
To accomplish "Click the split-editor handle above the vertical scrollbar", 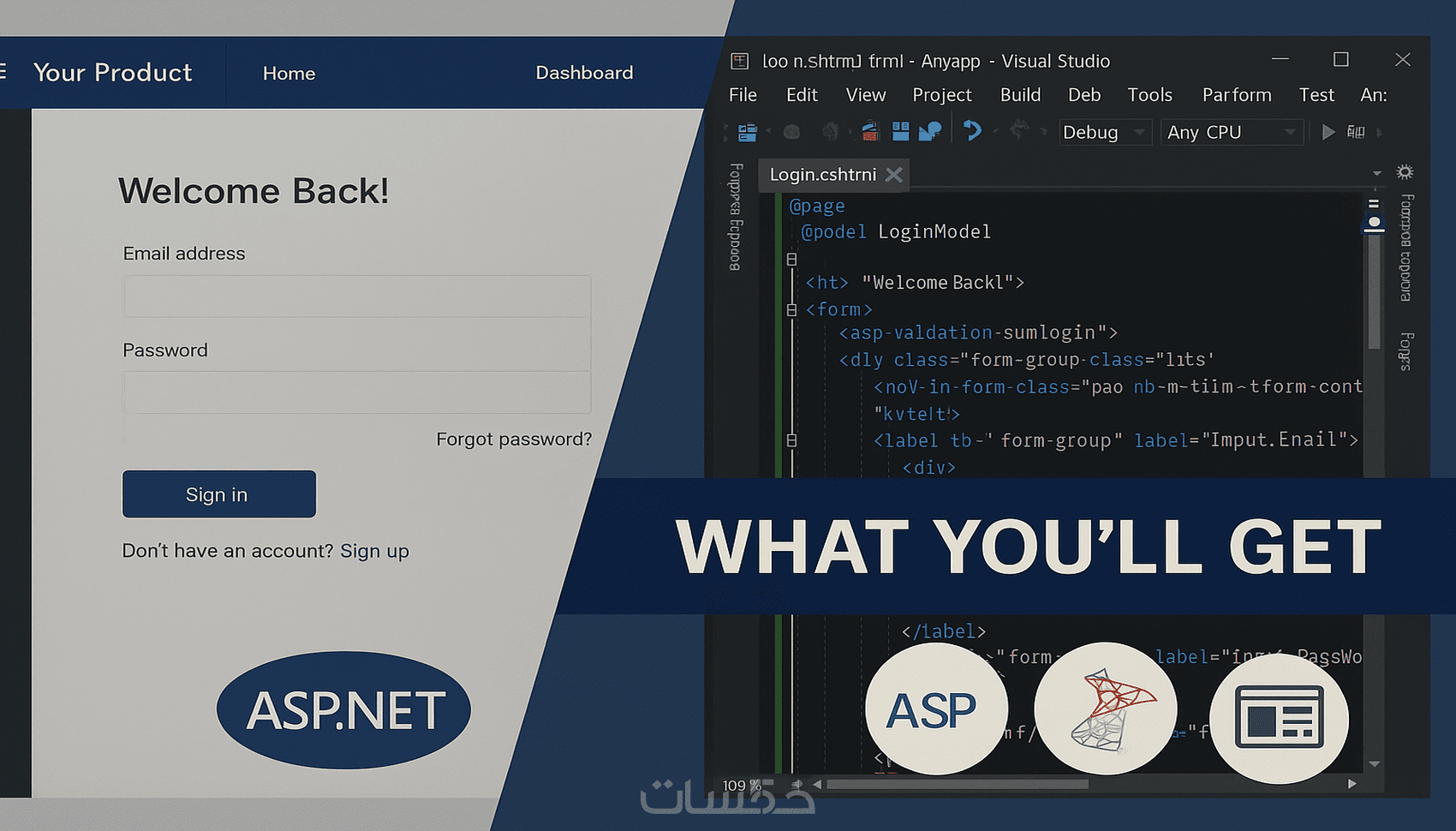I will click(x=1374, y=204).
